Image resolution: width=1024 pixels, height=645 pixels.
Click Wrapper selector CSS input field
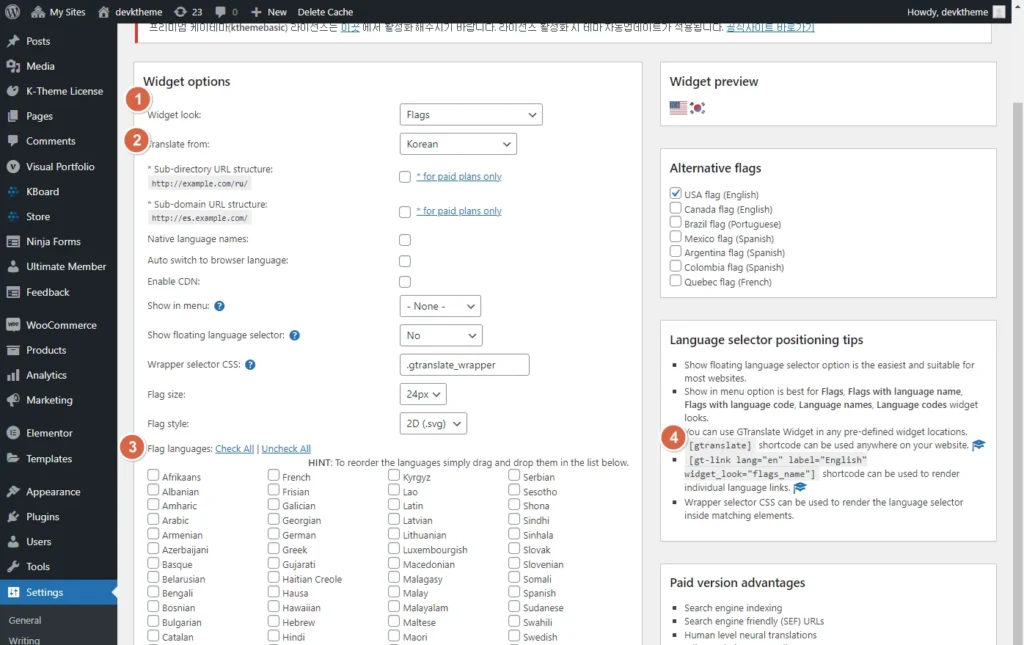click(x=464, y=364)
